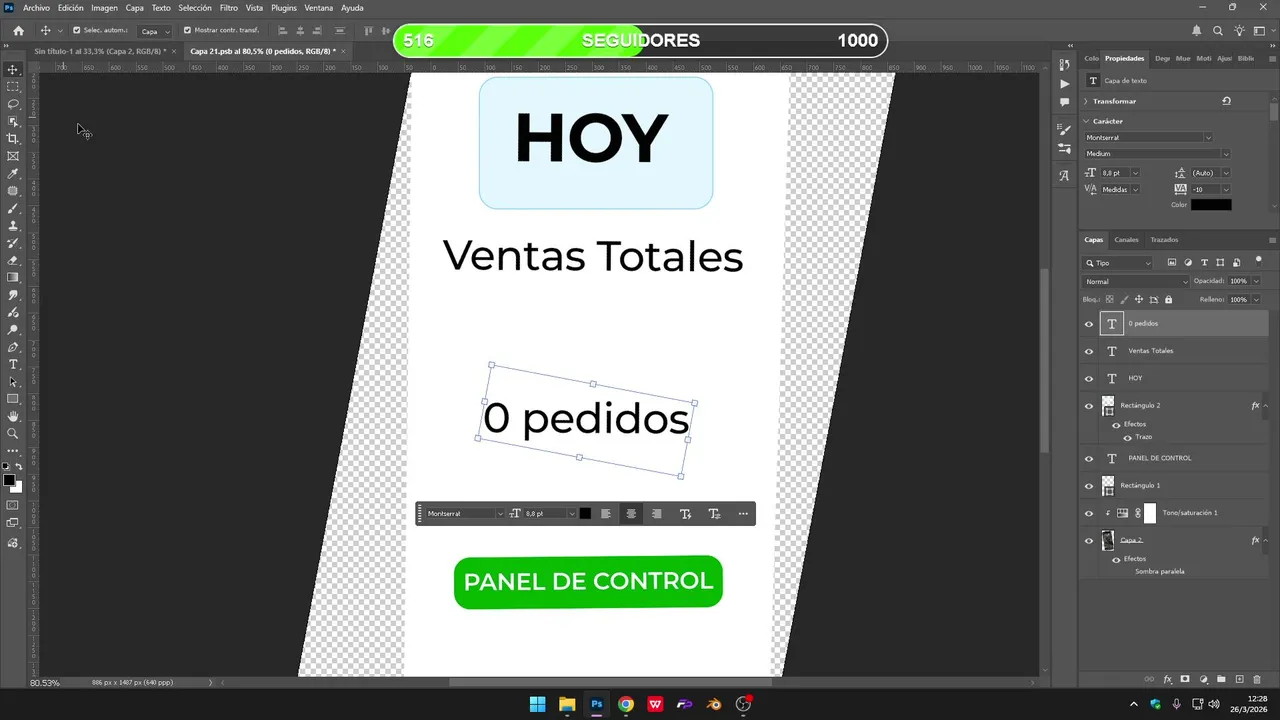Screen dimensions: 1280x720
Task: Open the Capa auto-select dropdown
Action: 154,31
